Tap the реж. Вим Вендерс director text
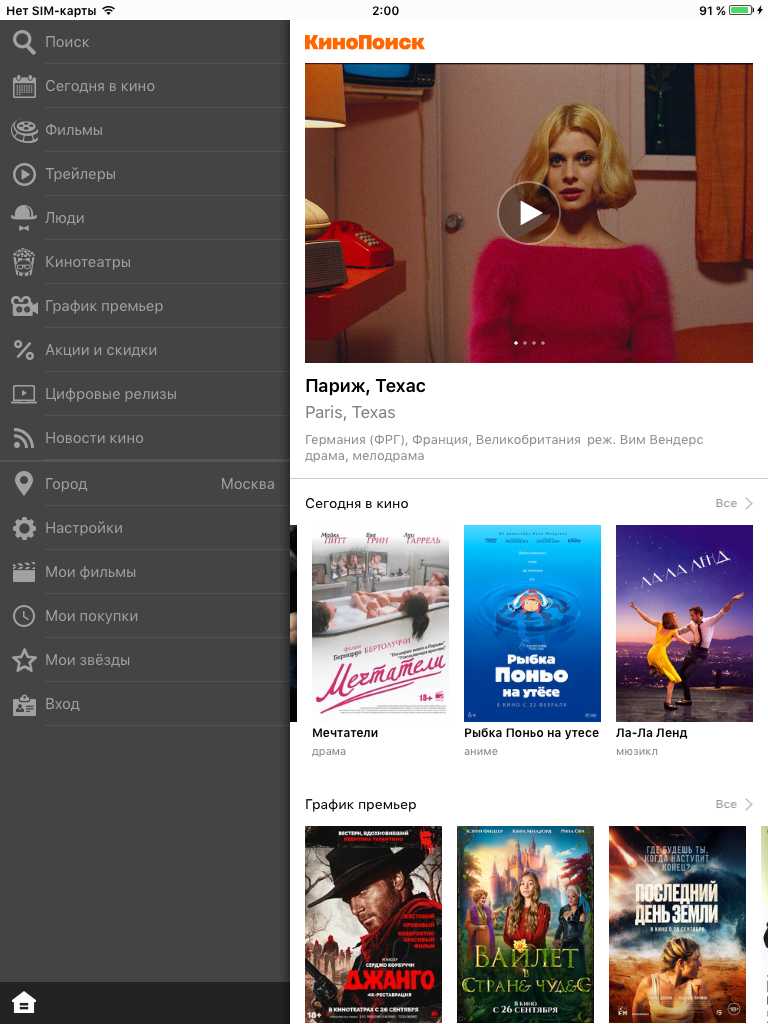The width and height of the screenshot is (768, 1024). pyautogui.click(x=645, y=440)
